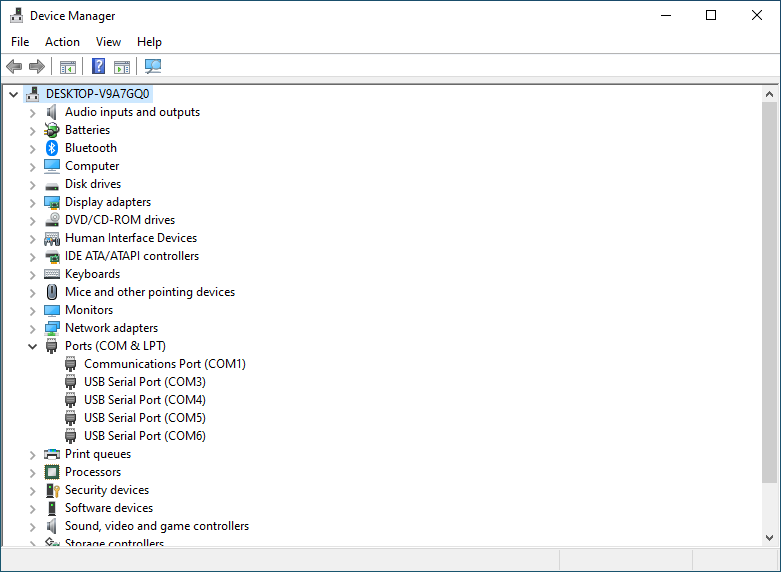Open the File menu

[20, 42]
